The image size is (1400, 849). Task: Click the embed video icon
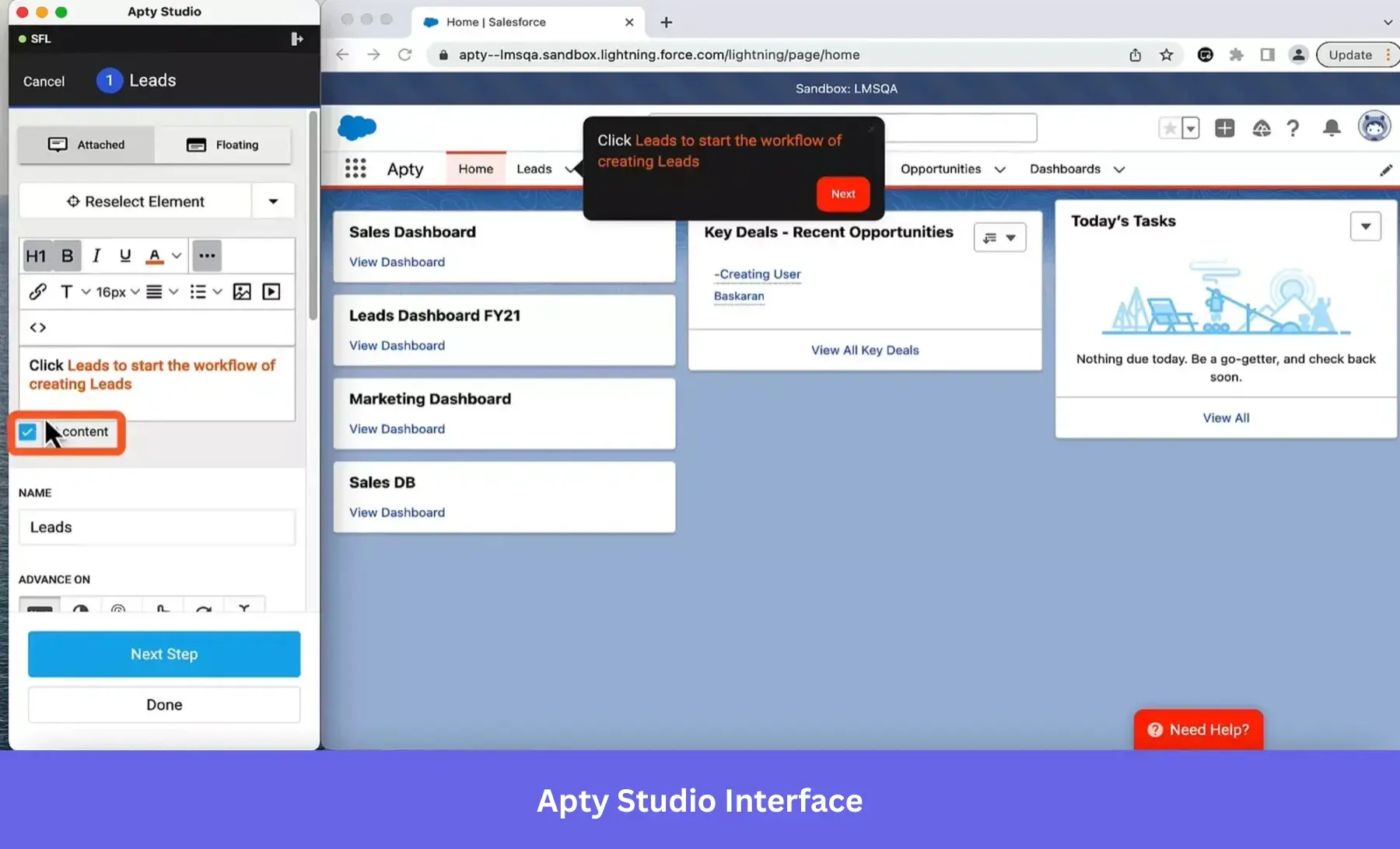tap(271, 292)
